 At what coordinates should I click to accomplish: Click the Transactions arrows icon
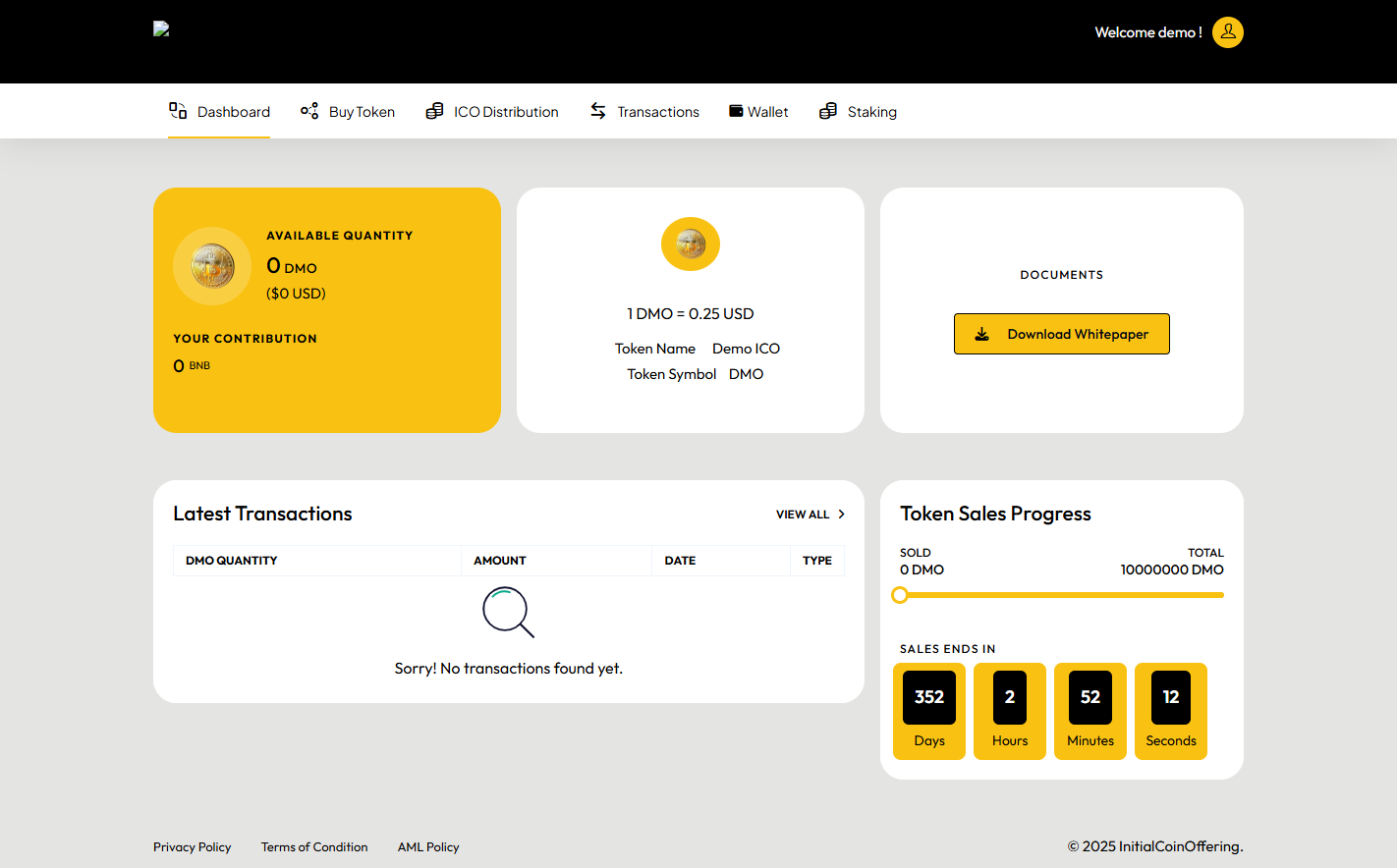pos(598,111)
